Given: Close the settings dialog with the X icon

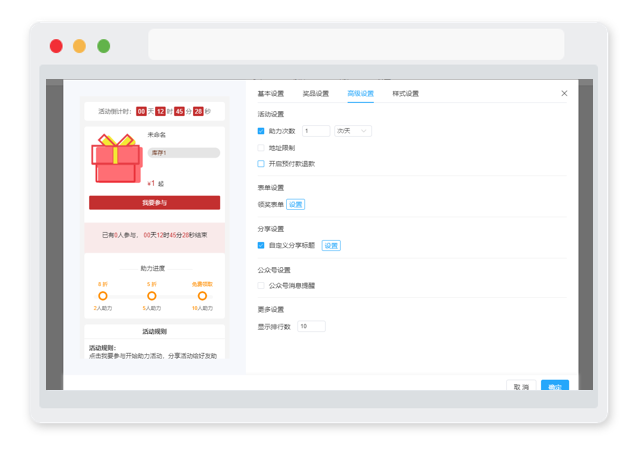Looking at the screenshot, I should click(564, 94).
